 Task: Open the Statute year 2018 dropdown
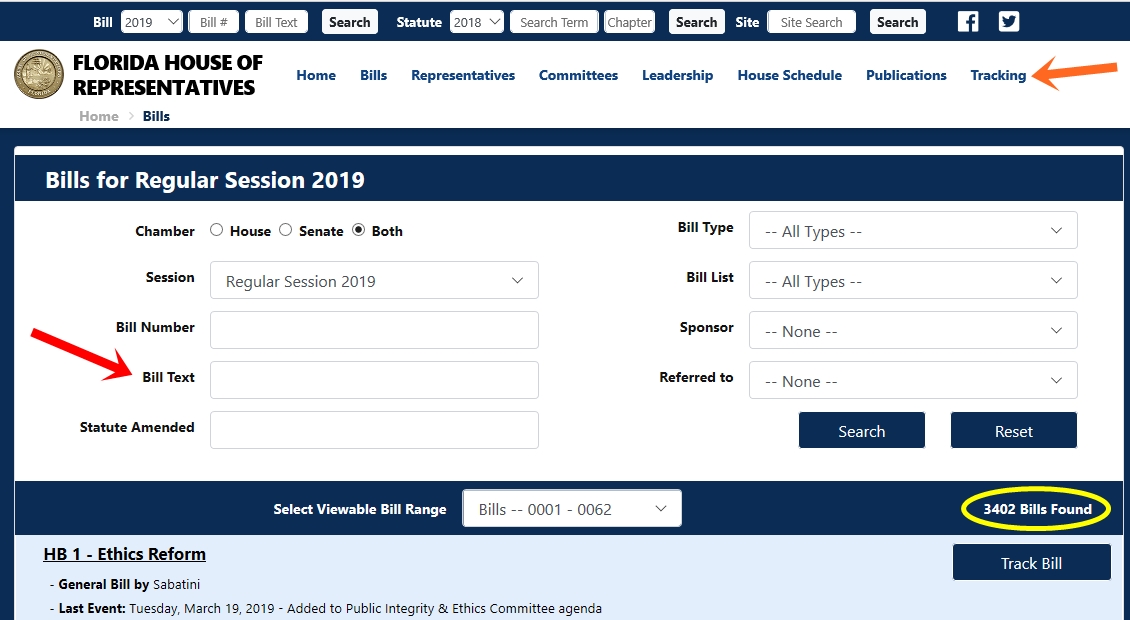(x=476, y=22)
